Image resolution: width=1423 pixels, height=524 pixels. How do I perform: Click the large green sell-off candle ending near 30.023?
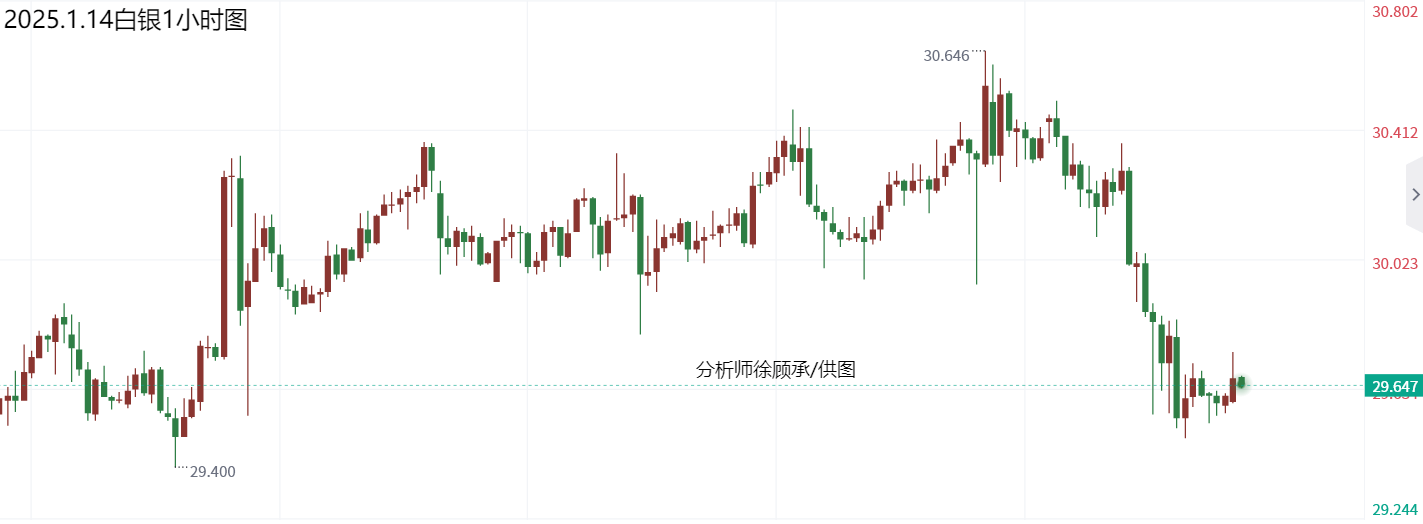(1128, 217)
